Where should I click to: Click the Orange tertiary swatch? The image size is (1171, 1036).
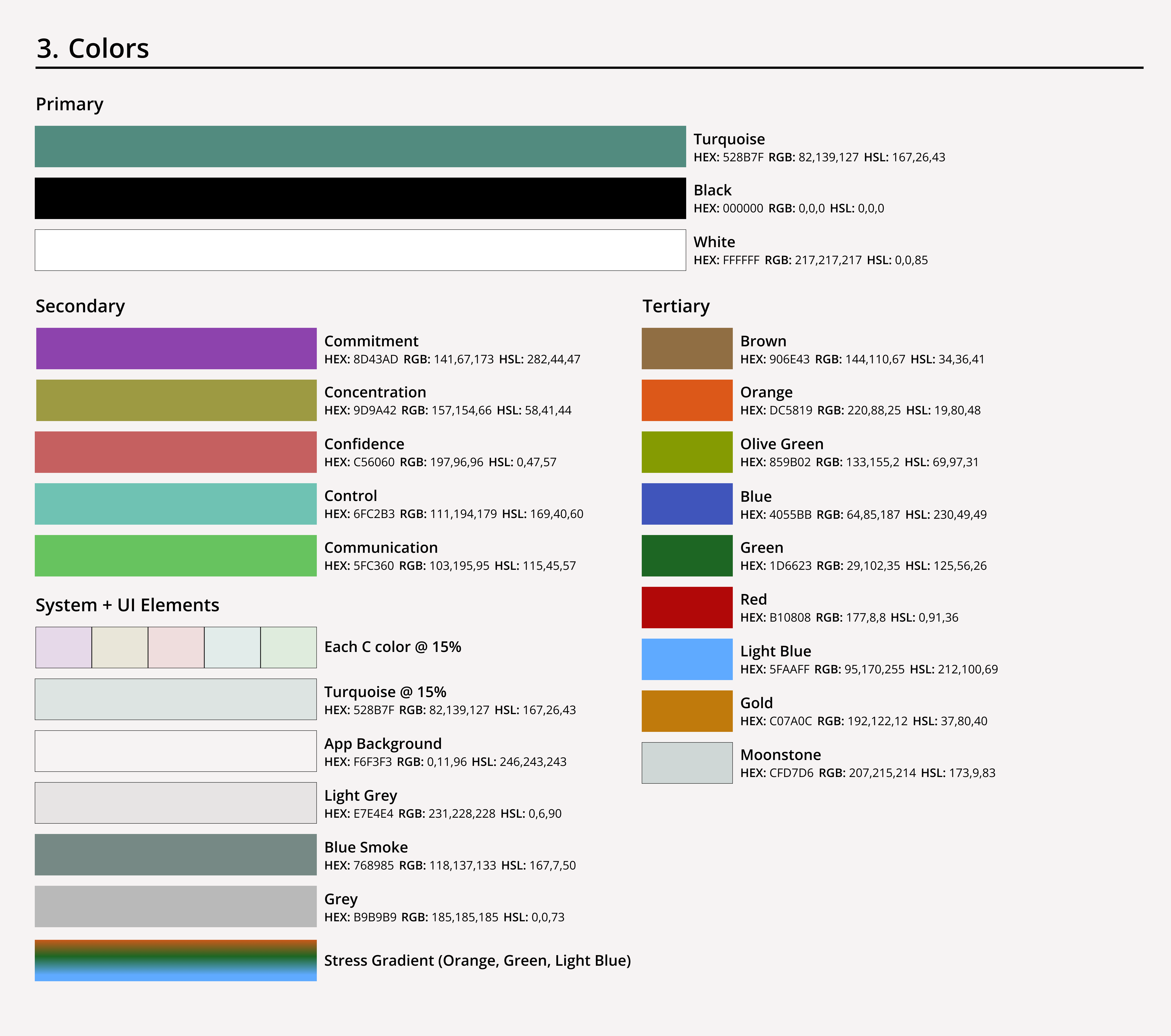click(x=687, y=400)
